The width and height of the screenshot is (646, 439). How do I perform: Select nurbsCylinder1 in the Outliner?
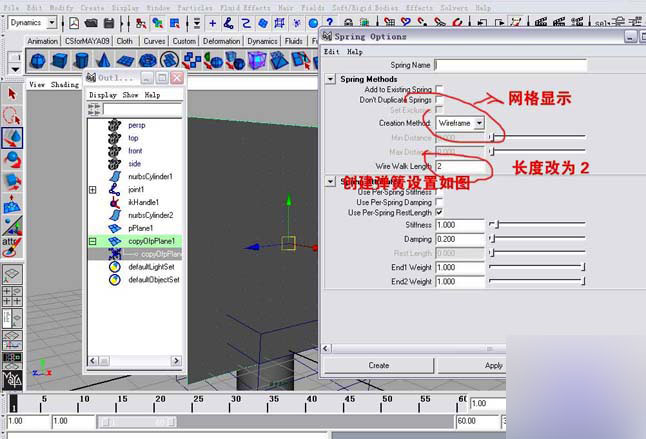150,177
